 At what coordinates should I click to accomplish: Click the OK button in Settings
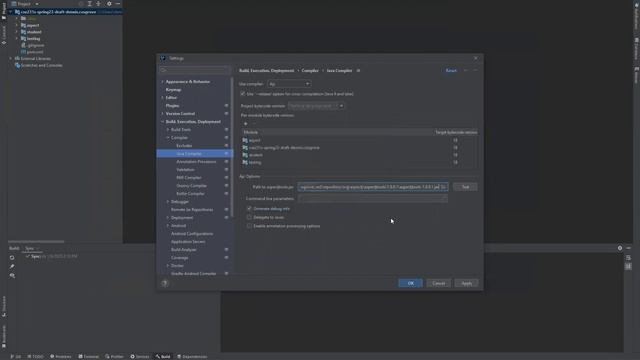(x=410, y=283)
